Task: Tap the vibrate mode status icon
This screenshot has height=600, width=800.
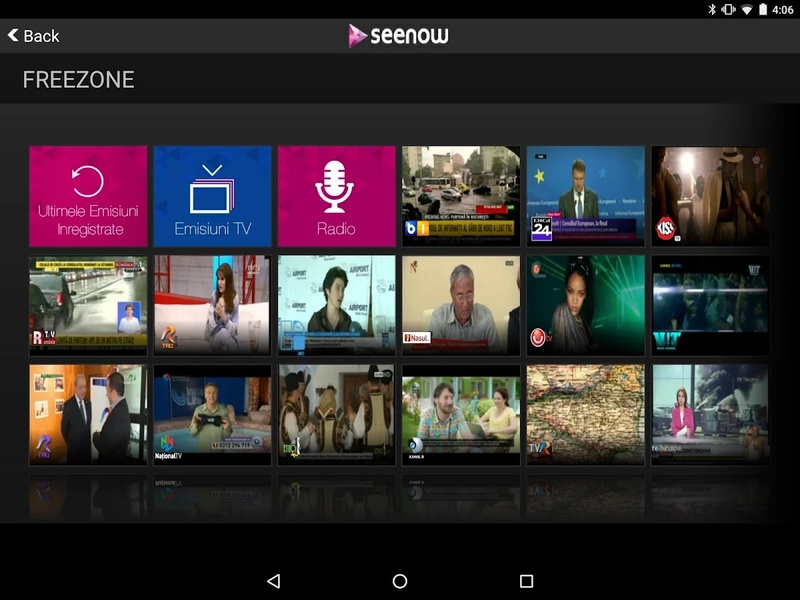Action: tap(729, 9)
